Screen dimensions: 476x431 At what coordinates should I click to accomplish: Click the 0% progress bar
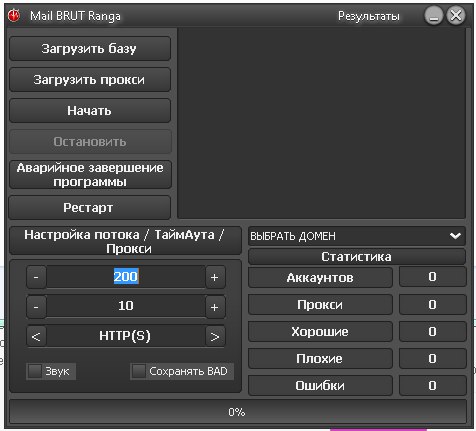(238, 412)
